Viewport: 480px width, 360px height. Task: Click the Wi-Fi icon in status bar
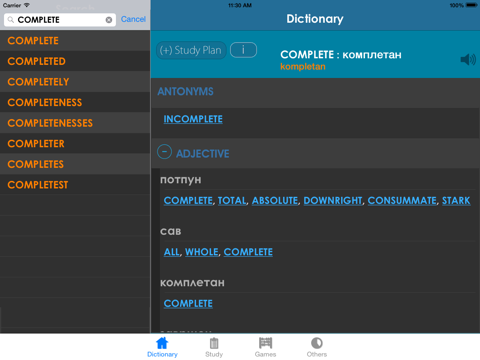26,5
